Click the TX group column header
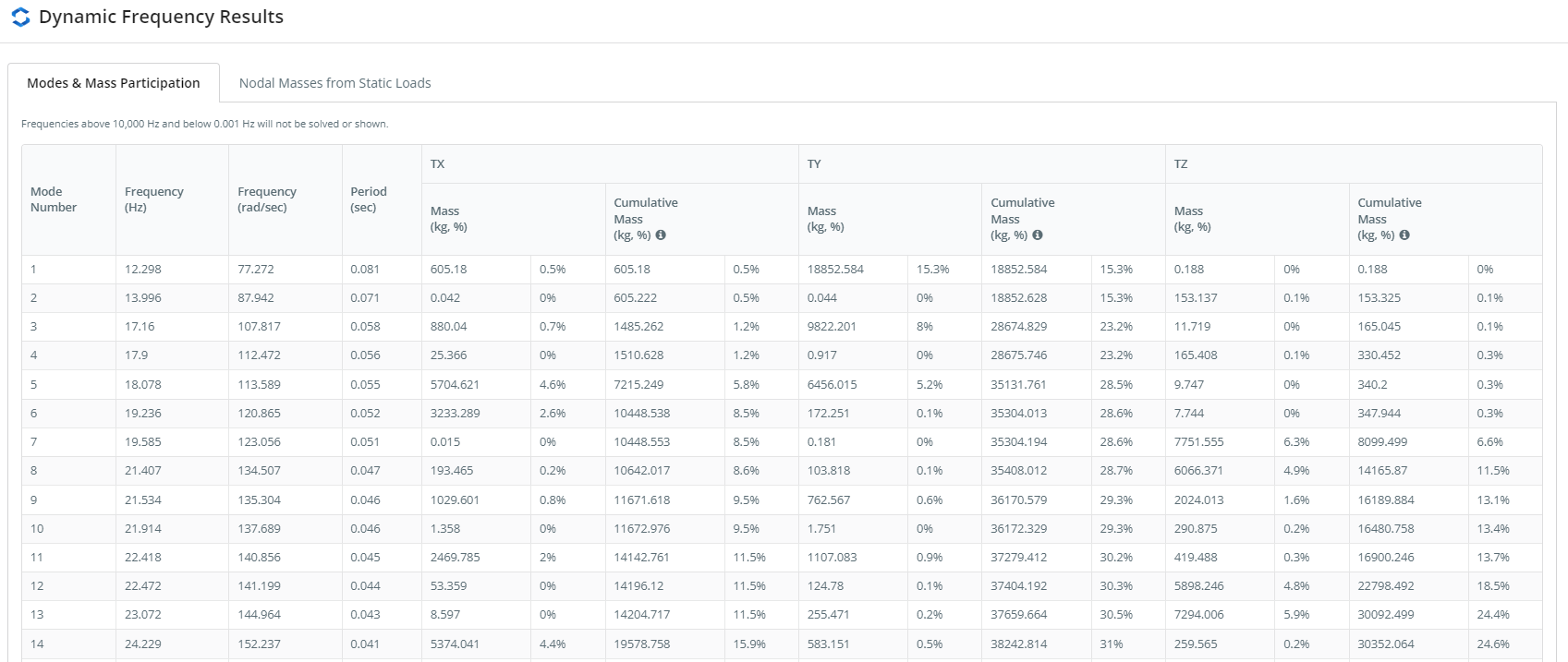 [x=438, y=164]
